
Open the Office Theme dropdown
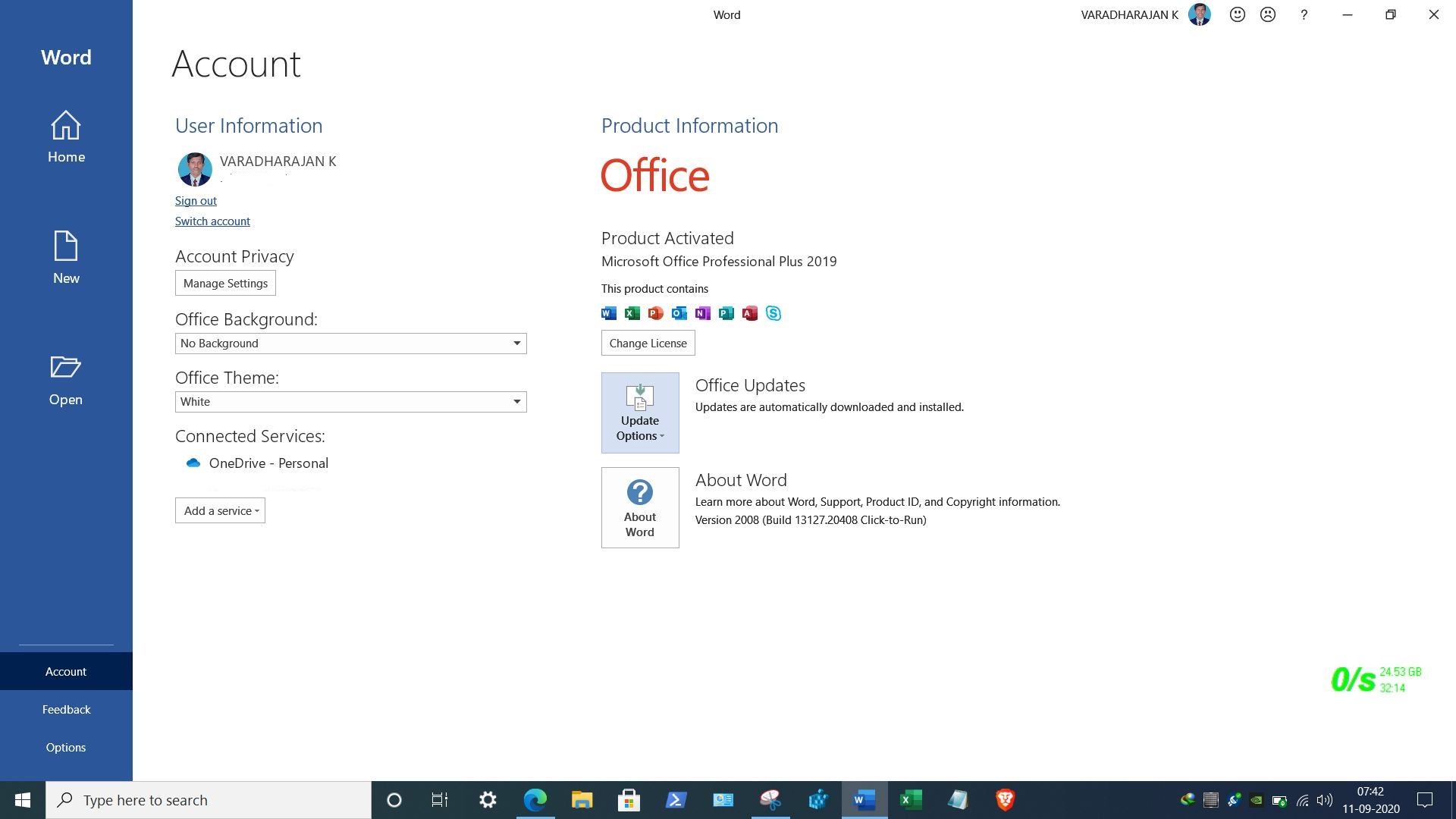click(x=350, y=402)
